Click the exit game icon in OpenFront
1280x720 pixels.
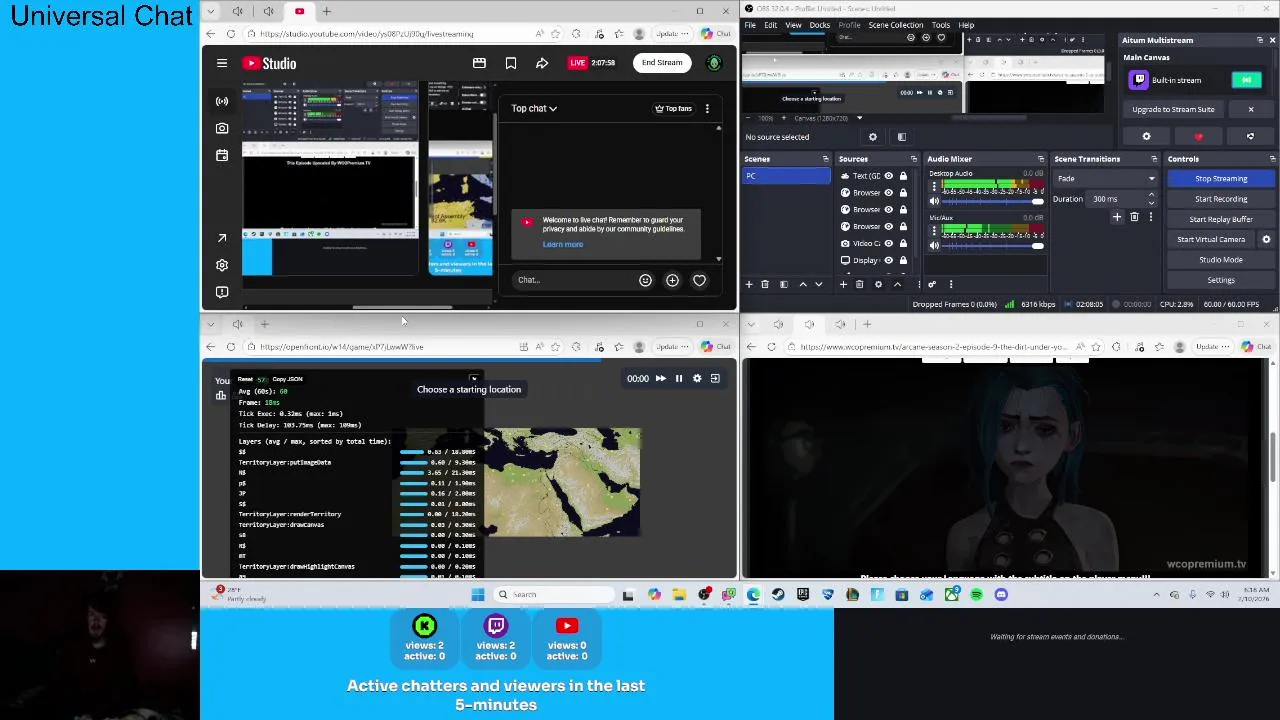[715, 378]
